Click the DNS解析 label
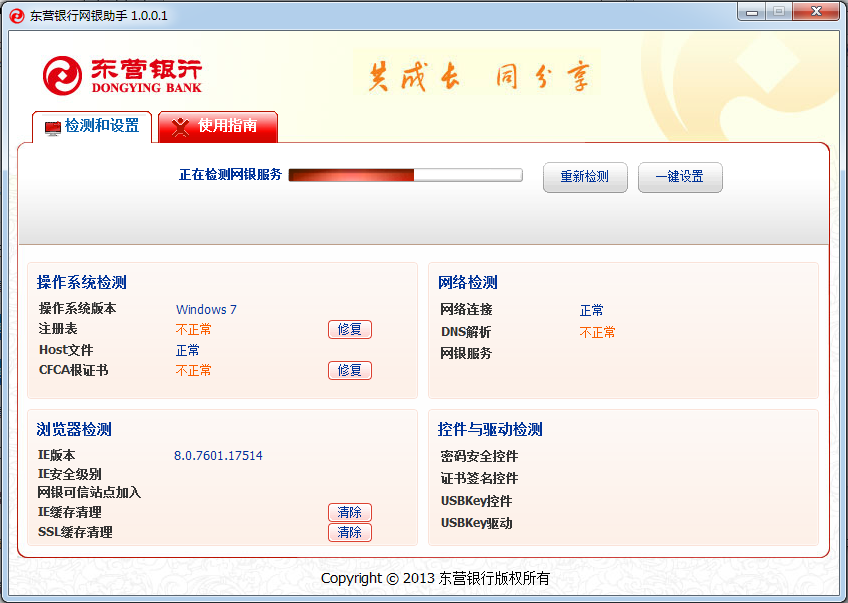The height and width of the screenshot is (603, 848). 466,332
